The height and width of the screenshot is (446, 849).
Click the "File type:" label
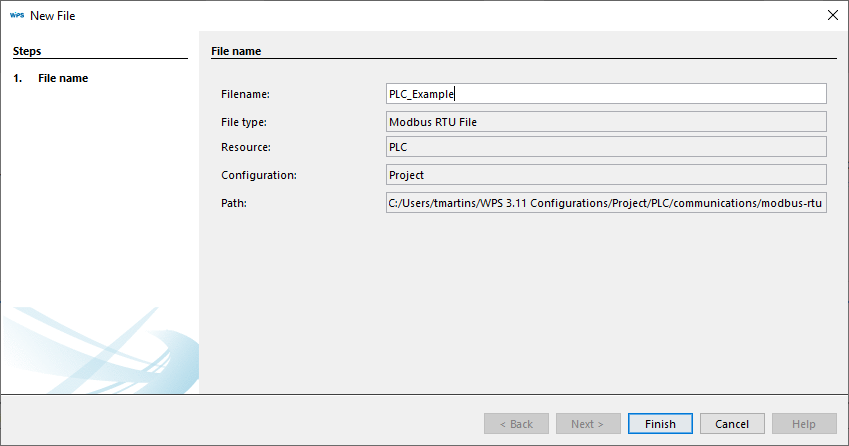coord(244,122)
